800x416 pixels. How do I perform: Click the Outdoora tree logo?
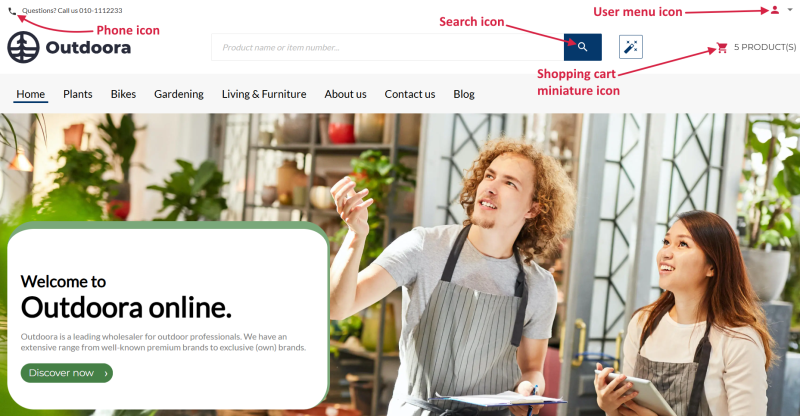coord(23,47)
